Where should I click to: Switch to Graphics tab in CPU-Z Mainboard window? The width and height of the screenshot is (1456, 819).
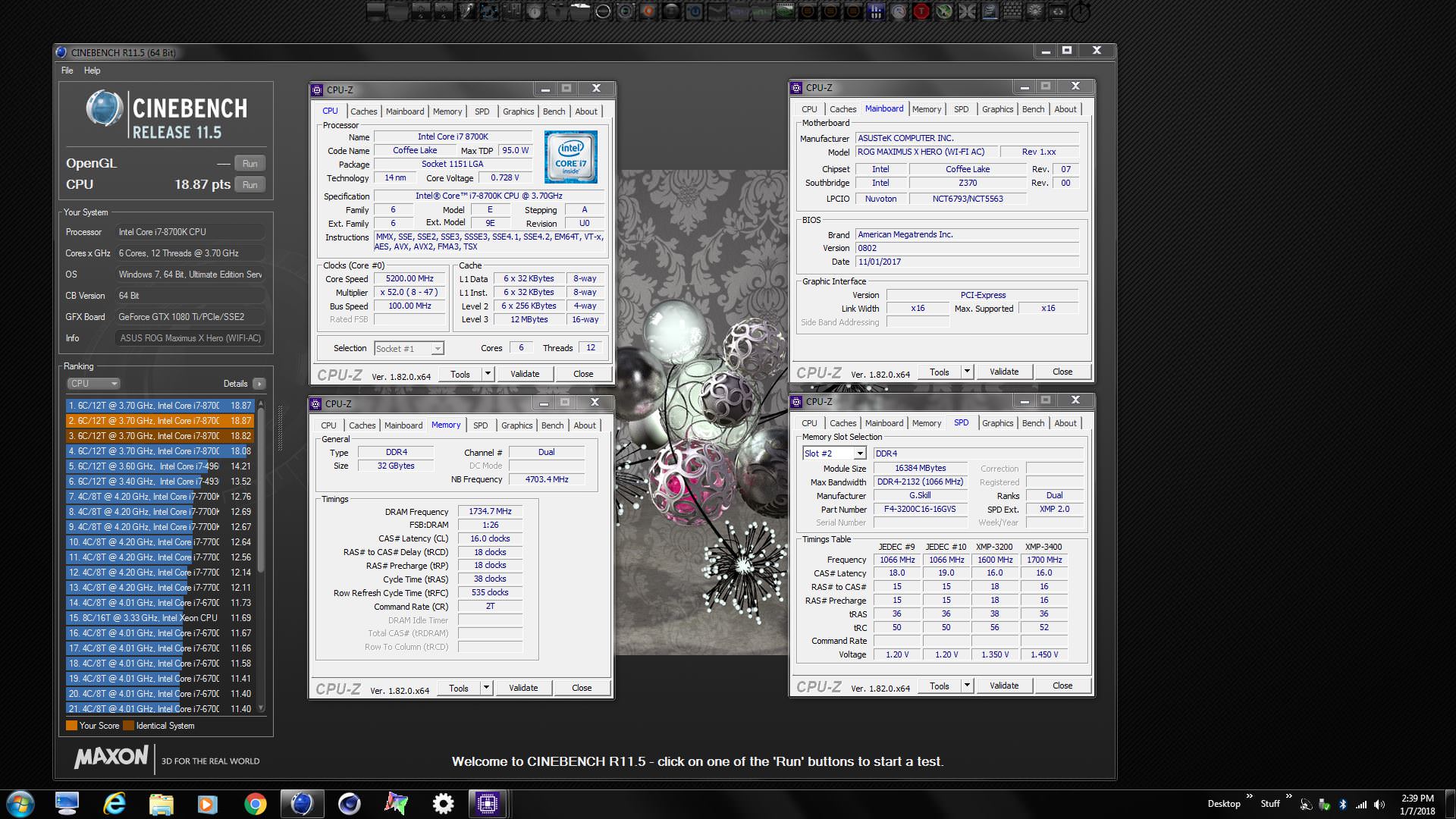click(x=997, y=109)
